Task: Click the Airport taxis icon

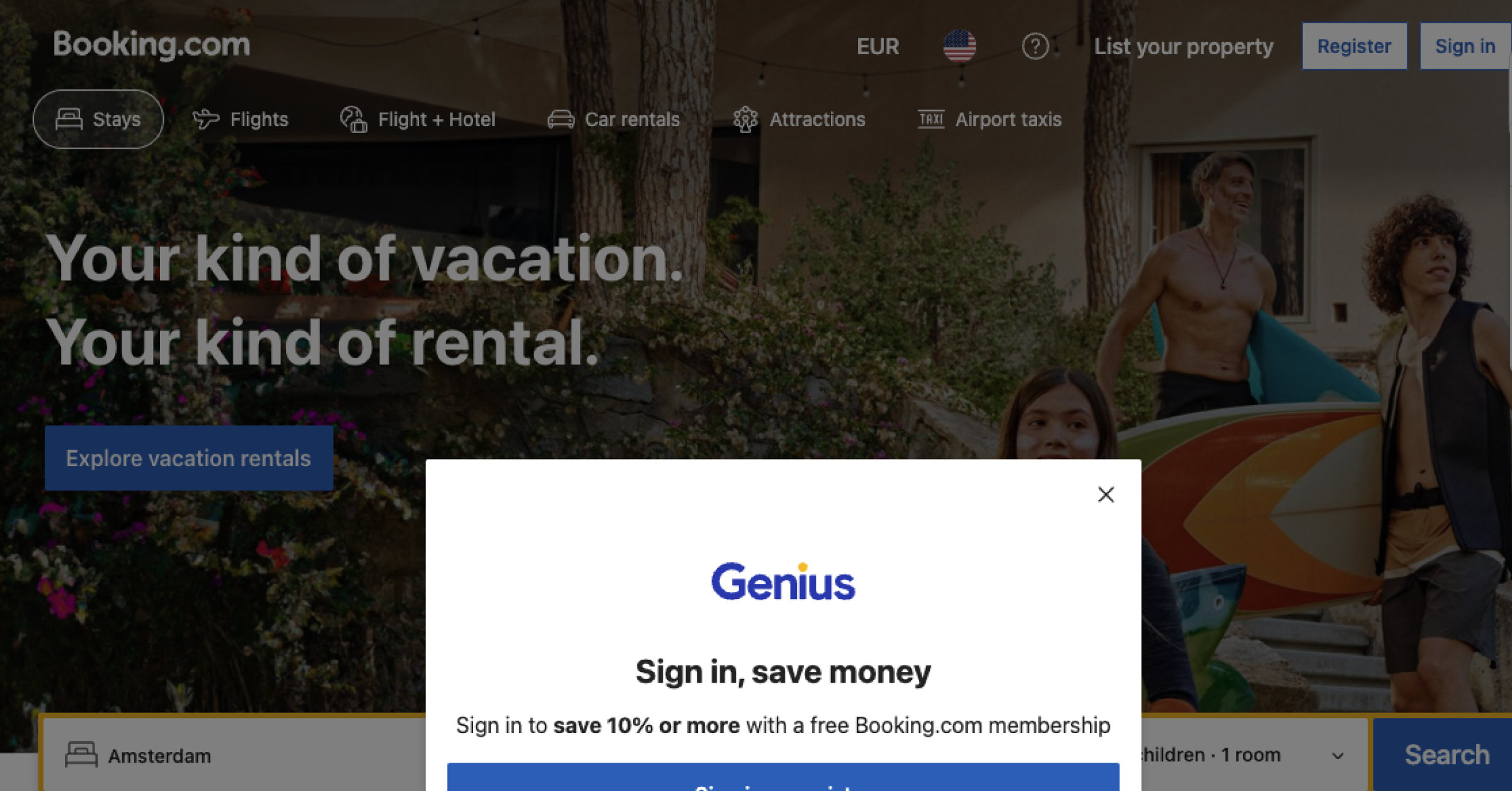Action: (x=929, y=119)
